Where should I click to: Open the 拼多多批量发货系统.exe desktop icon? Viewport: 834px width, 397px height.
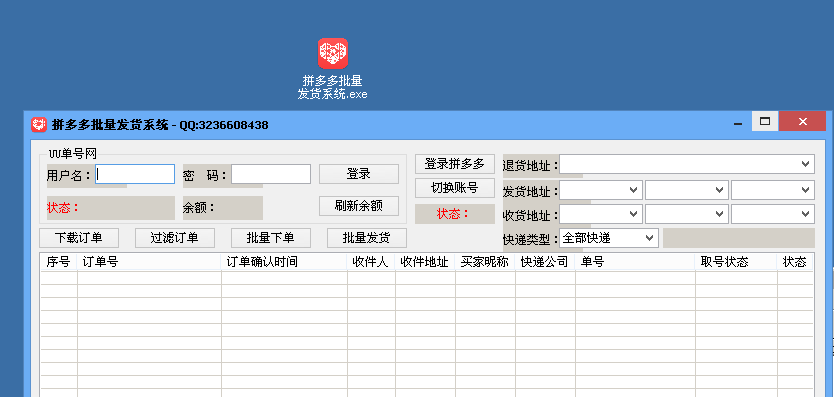[x=332, y=68]
